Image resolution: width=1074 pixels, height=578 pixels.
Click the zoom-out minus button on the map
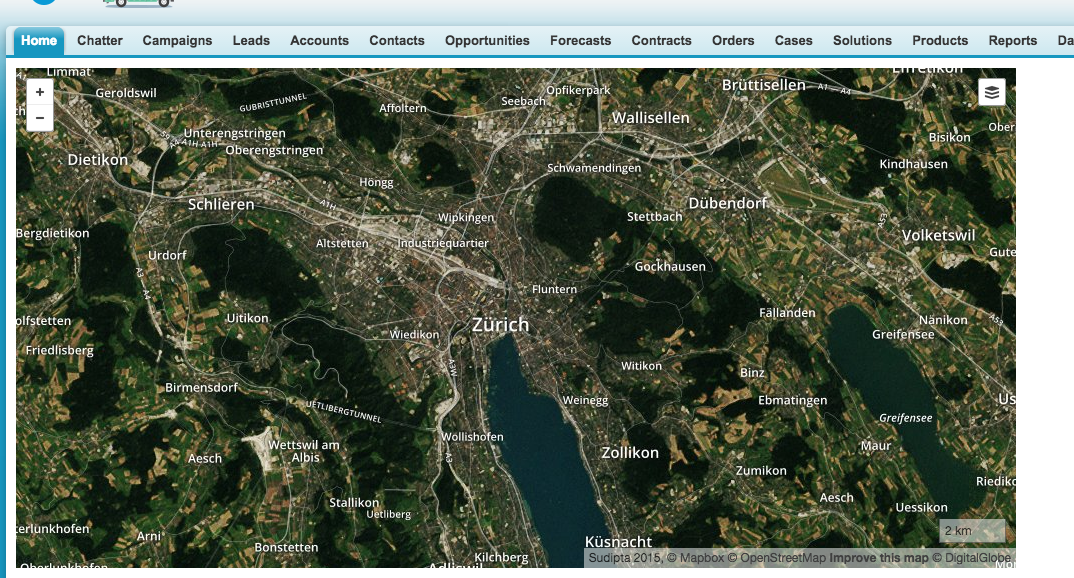point(39,117)
